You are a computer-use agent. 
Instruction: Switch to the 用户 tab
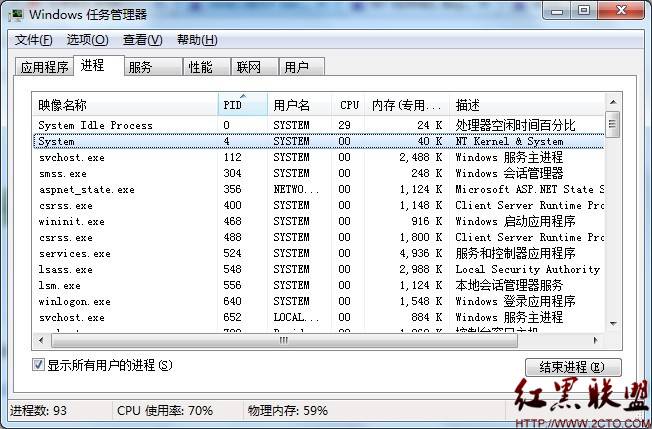click(296, 67)
